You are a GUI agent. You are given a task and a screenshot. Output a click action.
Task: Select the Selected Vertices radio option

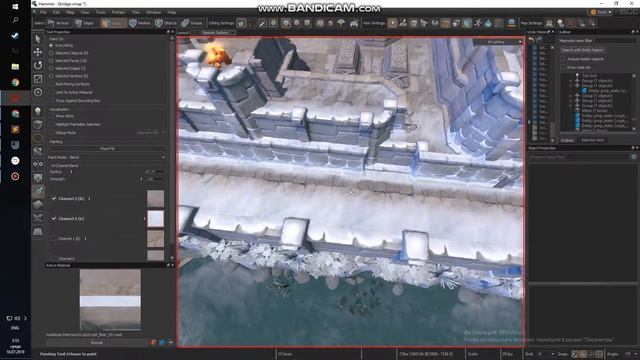(x=51, y=76)
